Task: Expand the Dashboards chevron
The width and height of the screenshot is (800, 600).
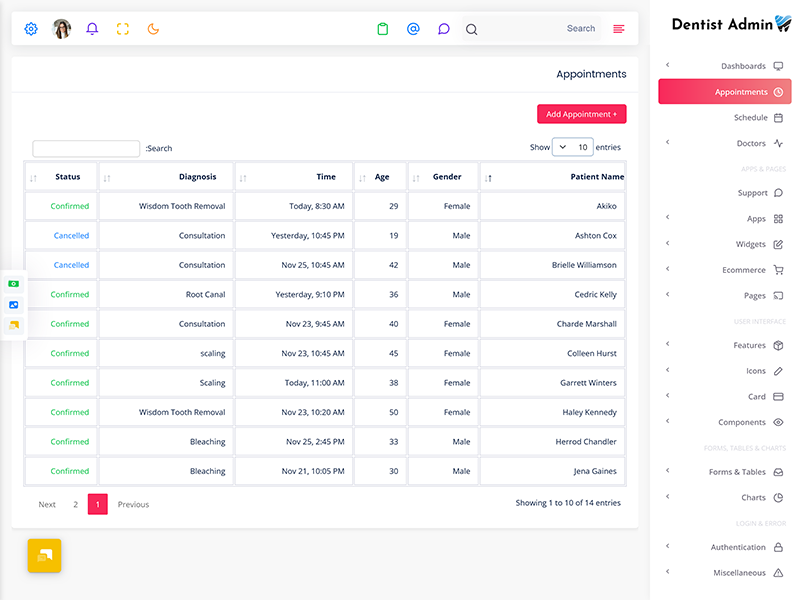Action: point(667,65)
